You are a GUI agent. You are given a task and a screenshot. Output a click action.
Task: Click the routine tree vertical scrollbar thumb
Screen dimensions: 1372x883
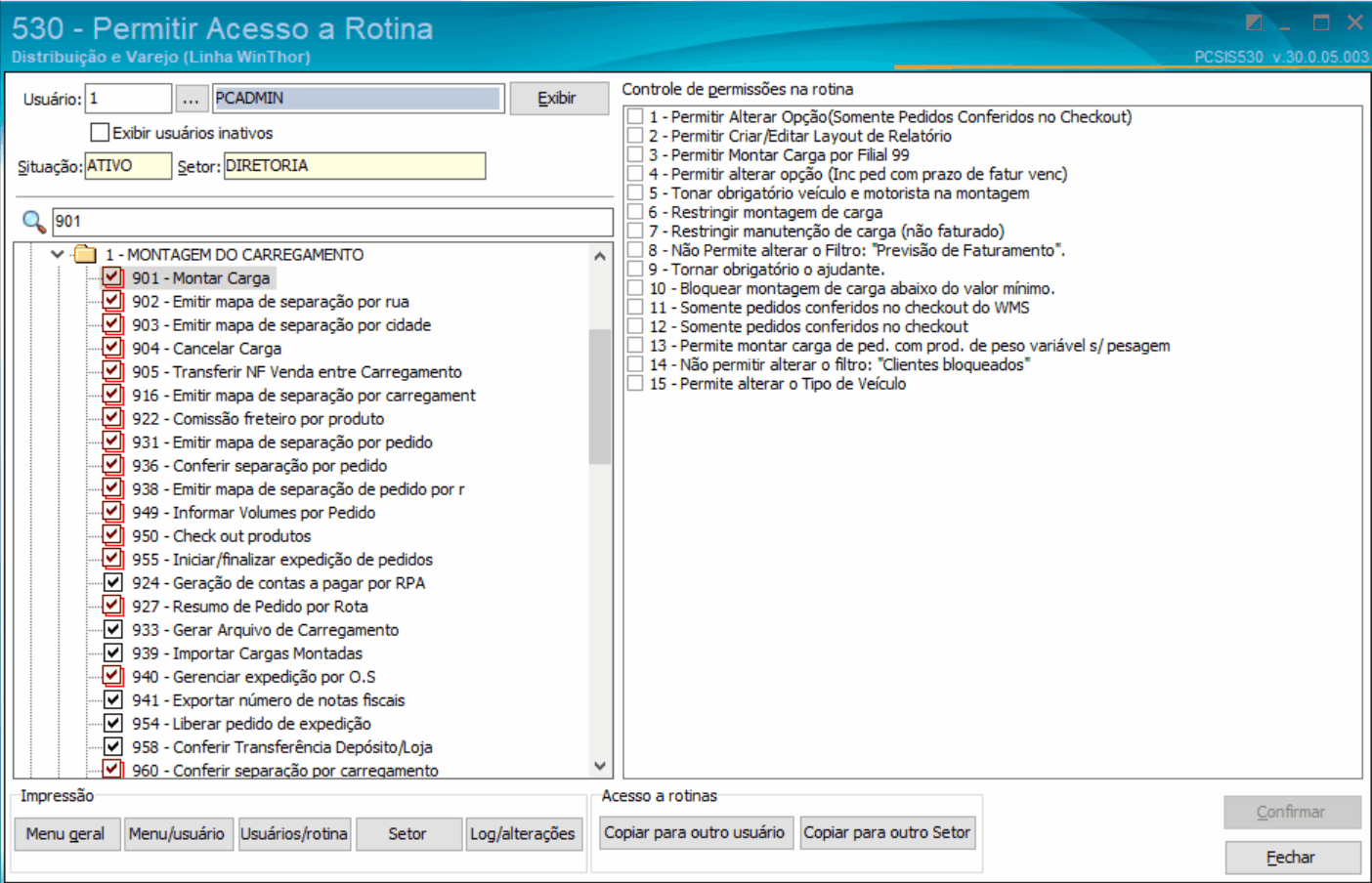[x=600, y=396]
